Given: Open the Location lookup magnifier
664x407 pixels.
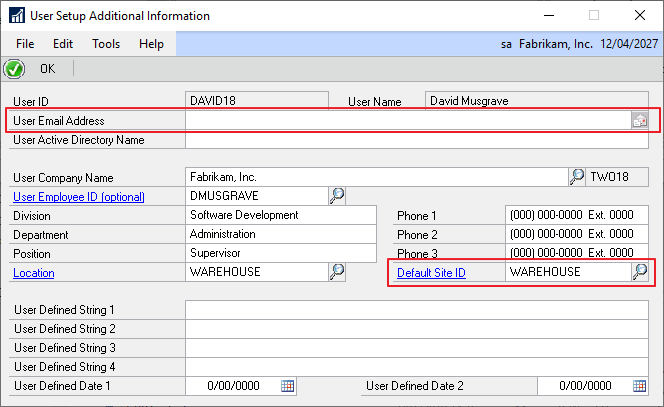Looking at the screenshot, I should 337,272.
